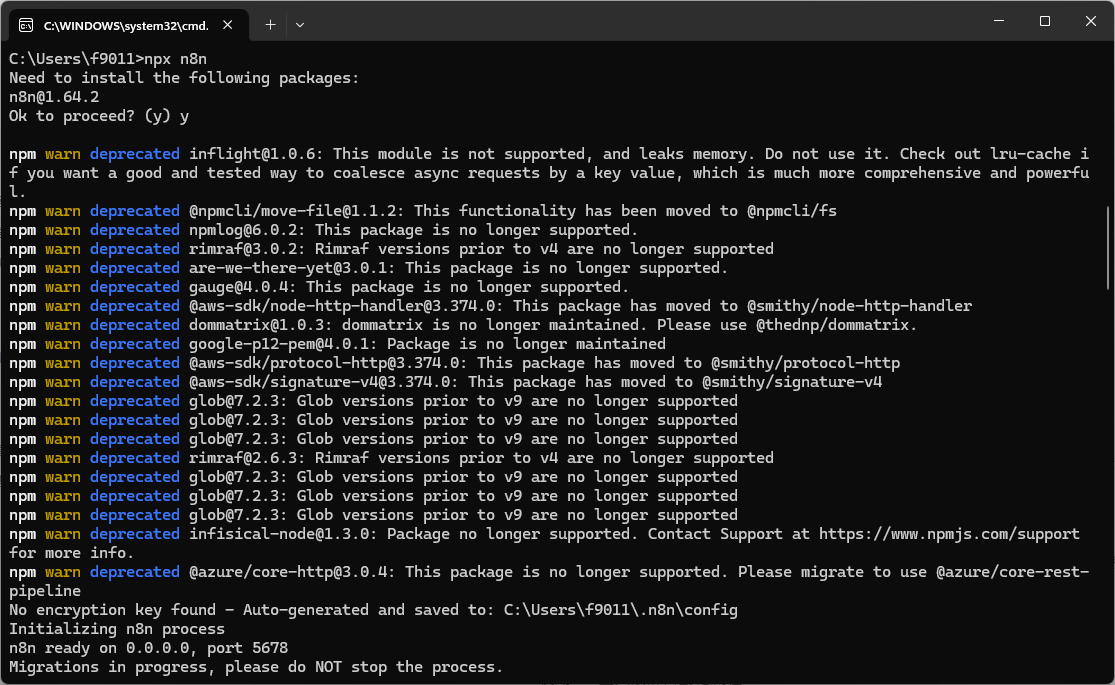
Task: Expand the new tab profiles dropdown
Action: (300, 24)
